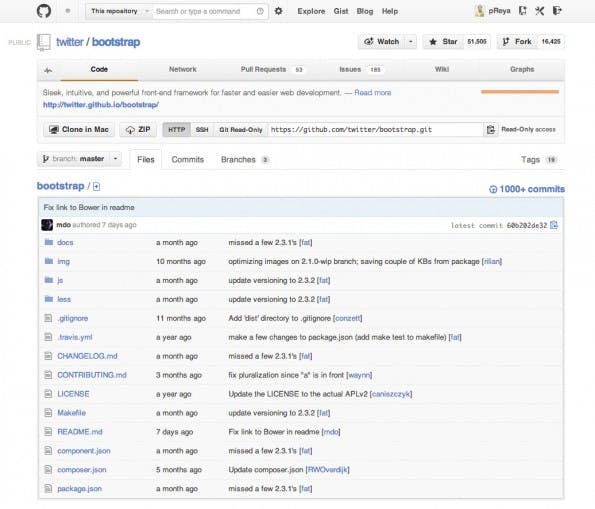Open pReya user avatar

[x=479, y=11]
